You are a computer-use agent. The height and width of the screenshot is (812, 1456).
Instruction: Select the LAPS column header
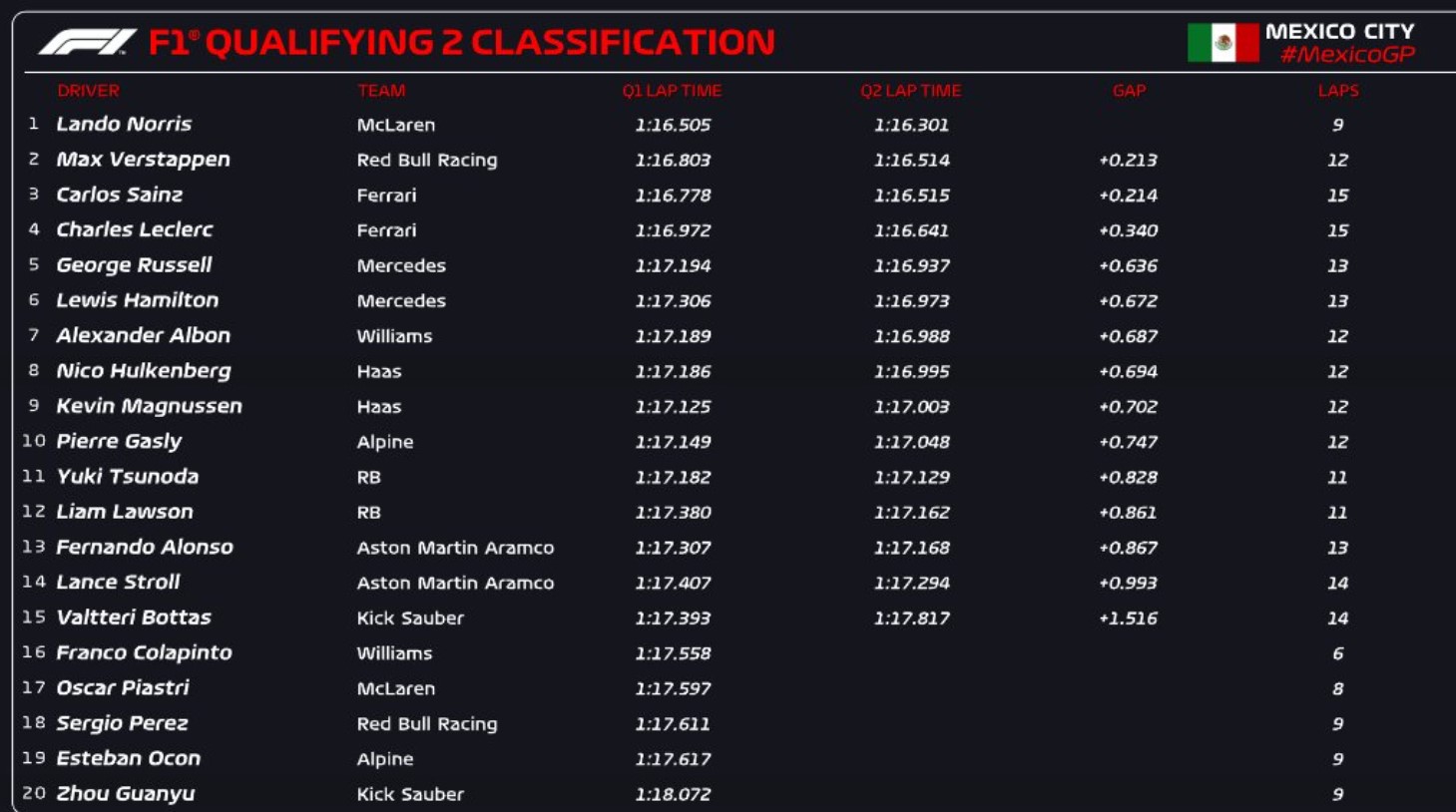click(x=1337, y=91)
